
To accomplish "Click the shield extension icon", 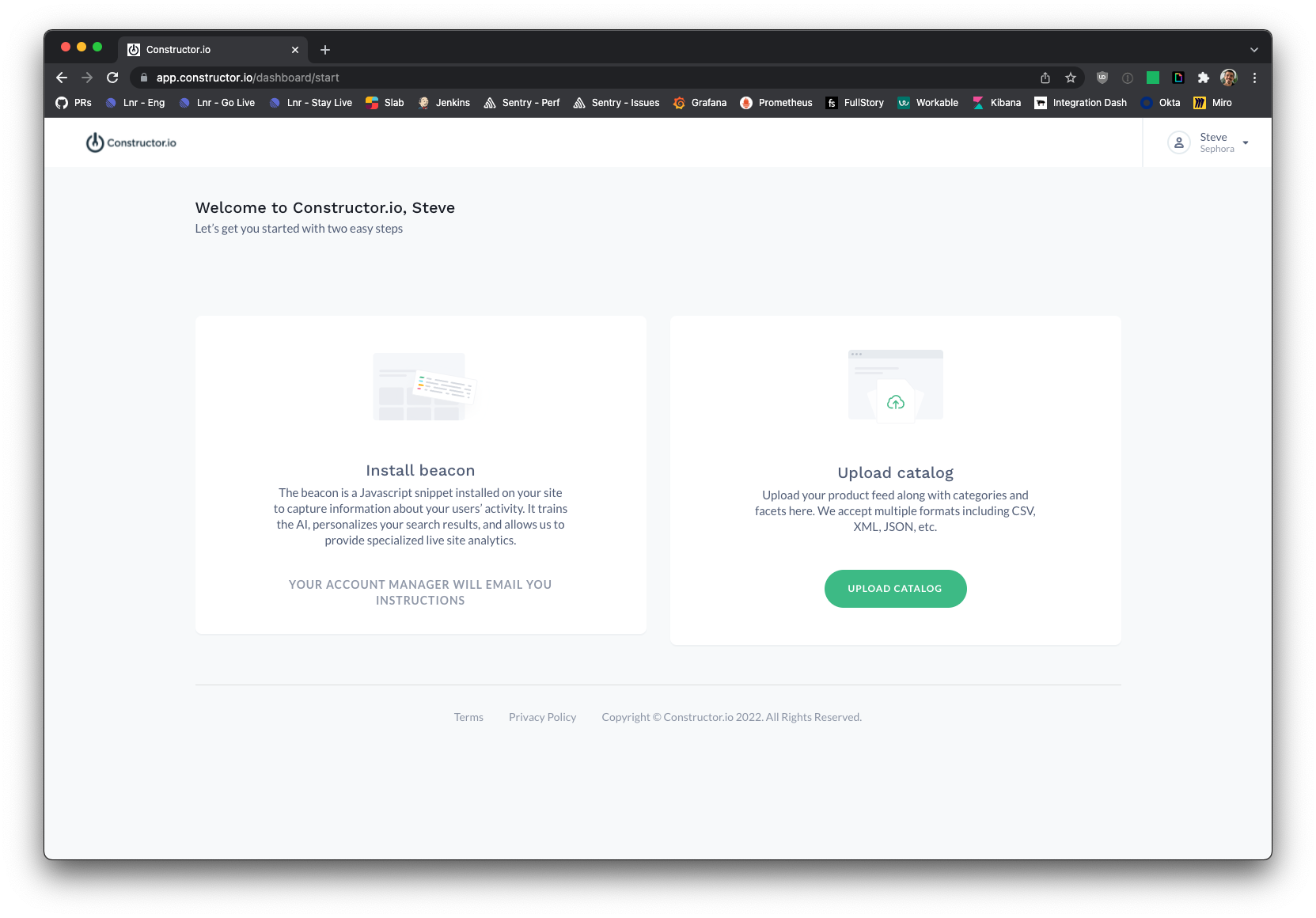I will click(x=1102, y=78).
